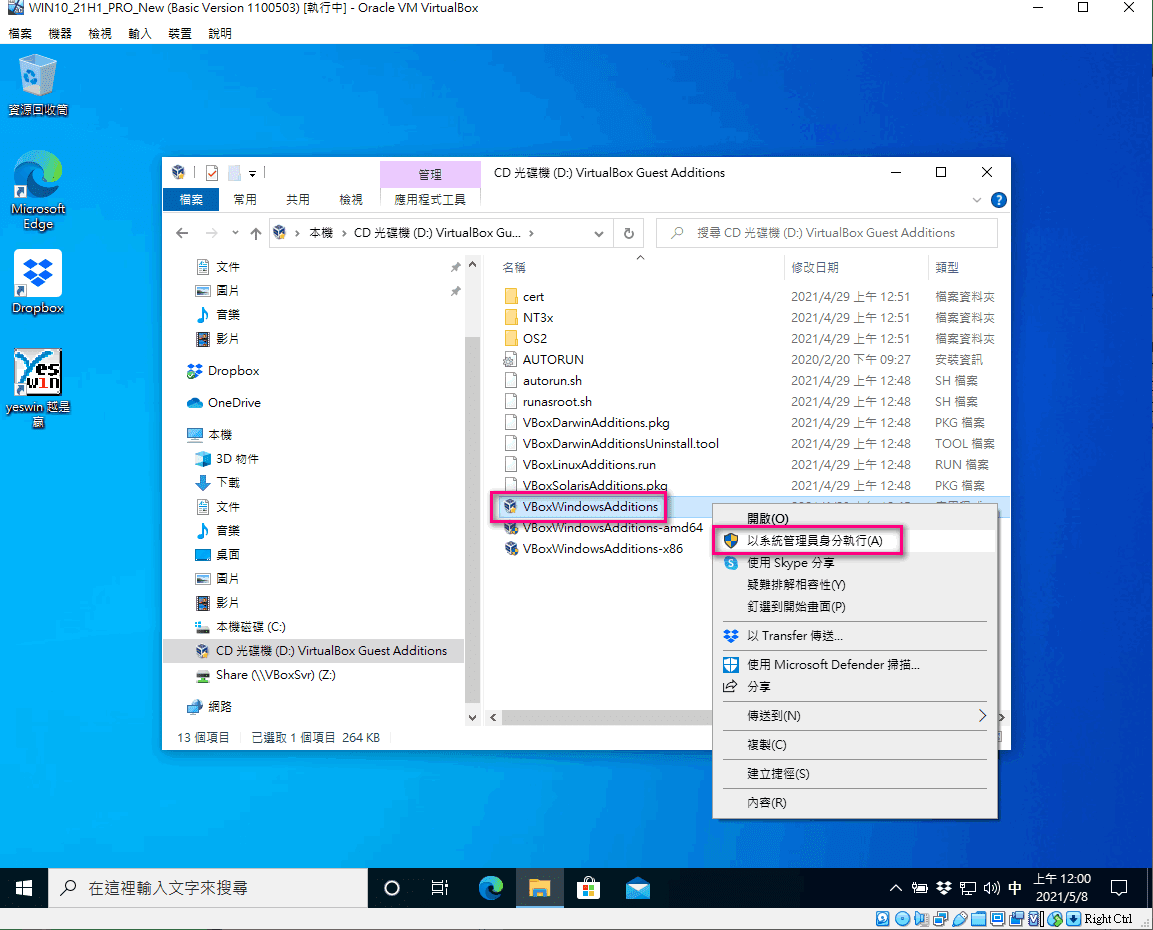Image resolution: width=1153 pixels, height=930 pixels.
Task: Click the audio icon in VirtualBox status bar
Action: point(921,919)
